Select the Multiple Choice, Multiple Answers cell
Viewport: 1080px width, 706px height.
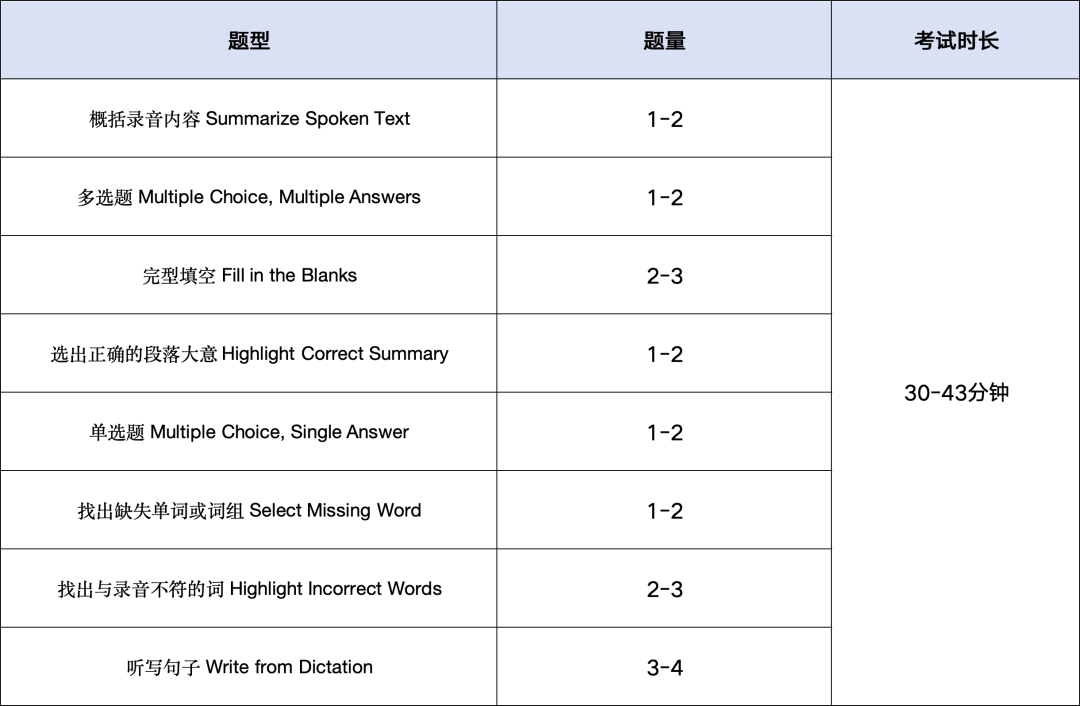tap(249, 197)
